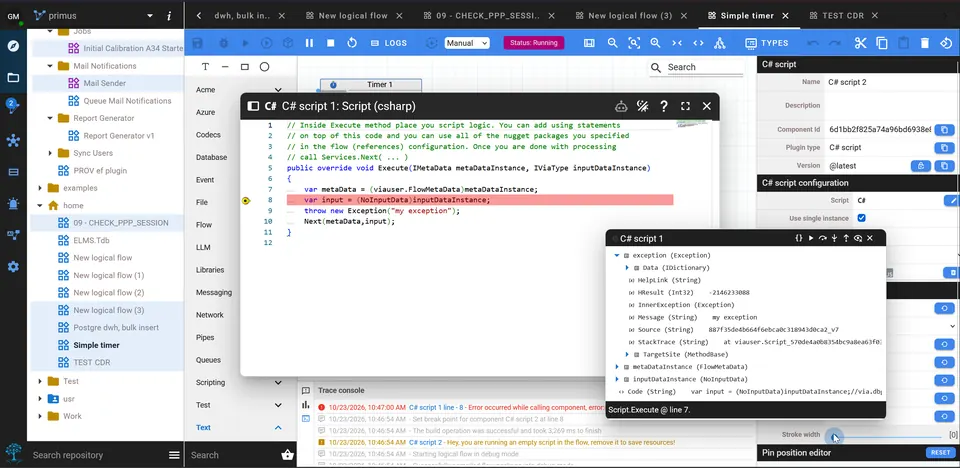Stop the running flow
Viewport: 960px width, 468px height.
(331, 43)
